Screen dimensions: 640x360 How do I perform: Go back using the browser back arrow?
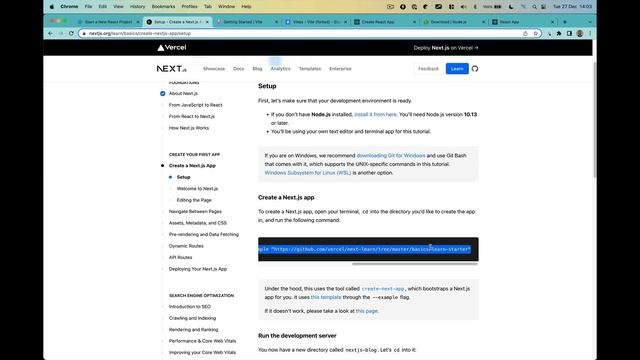[x=50, y=33]
